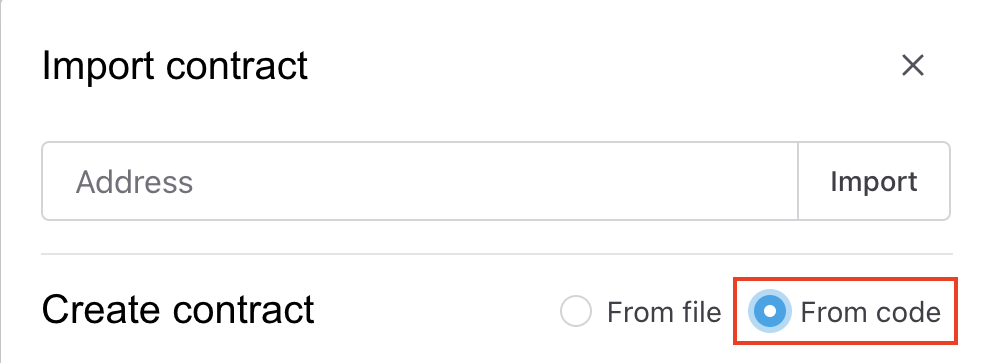Image resolution: width=989 pixels, height=363 pixels.
Task: Switch contract creation to From file
Action: [576, 311]
